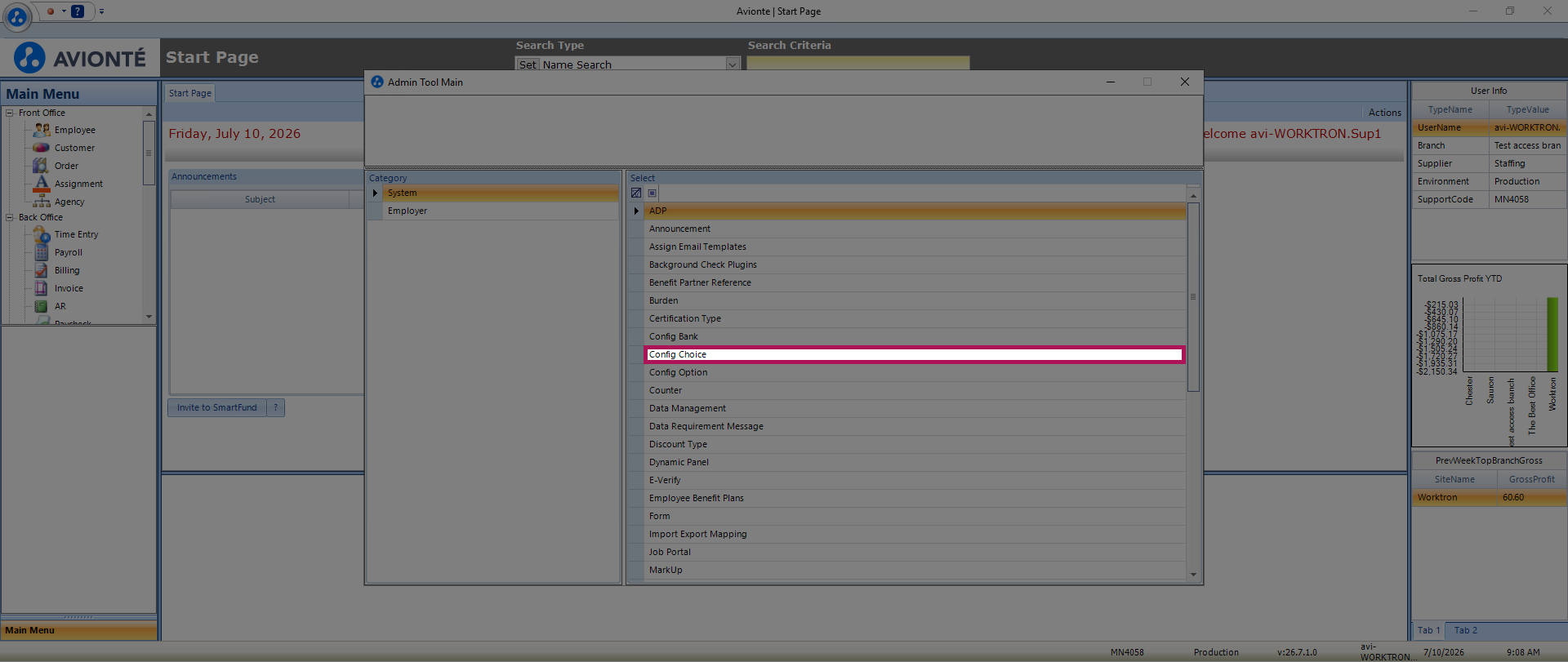Screen dimensions: 1568x662
Task: Switch to the Start Page tab
Action: tap(190, 93)
